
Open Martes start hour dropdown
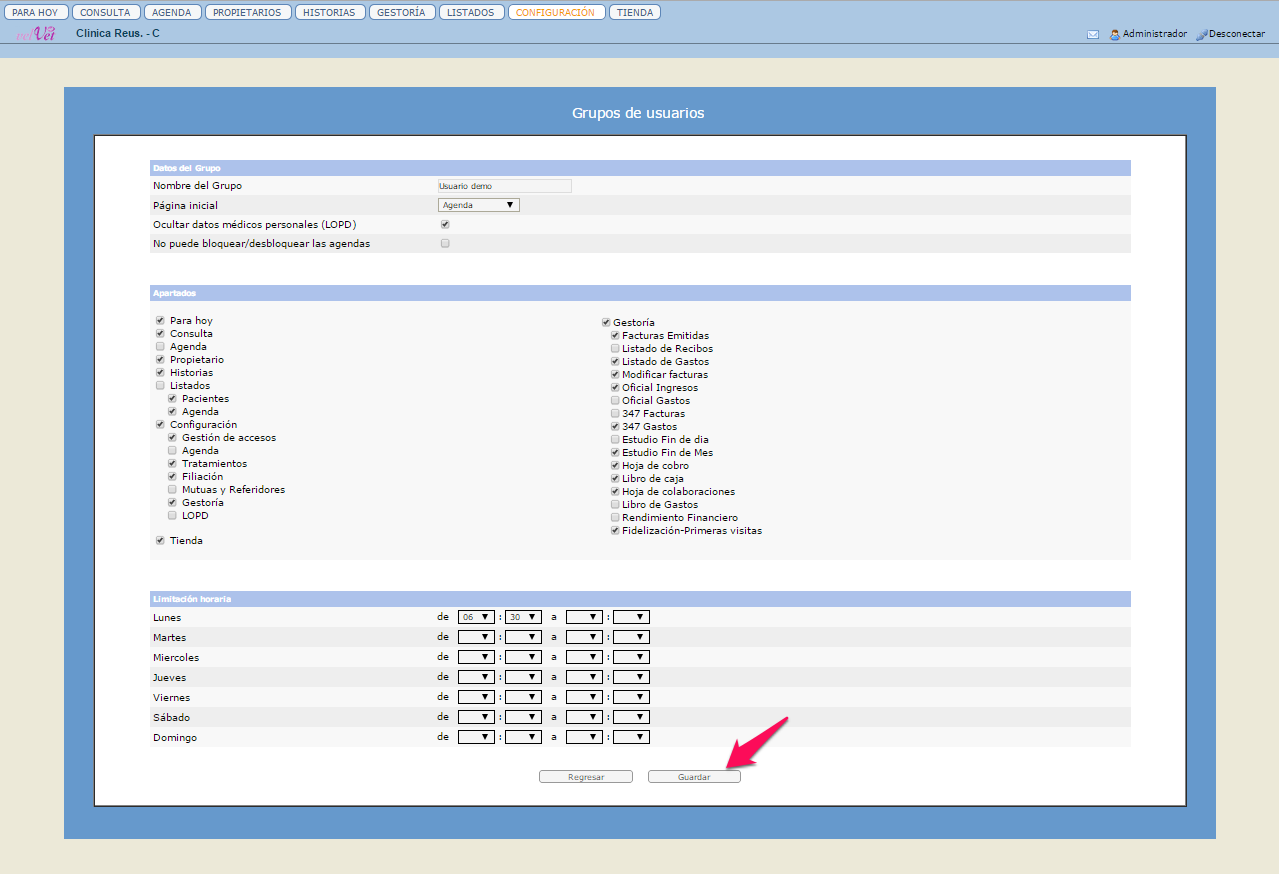click(x=476, y=637)
